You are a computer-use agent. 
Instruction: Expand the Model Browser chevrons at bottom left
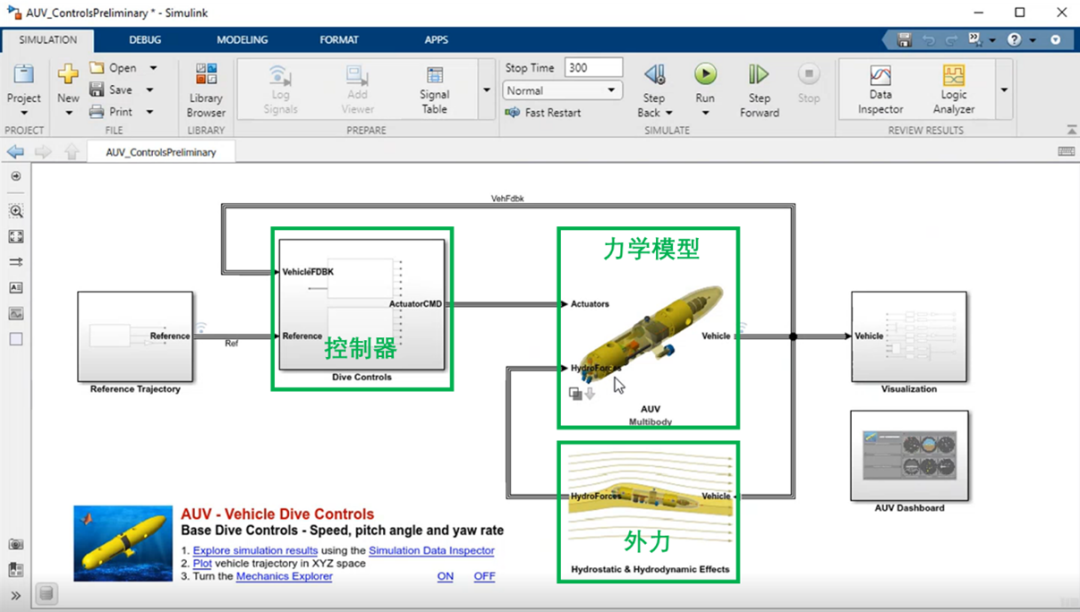(16, 595)
